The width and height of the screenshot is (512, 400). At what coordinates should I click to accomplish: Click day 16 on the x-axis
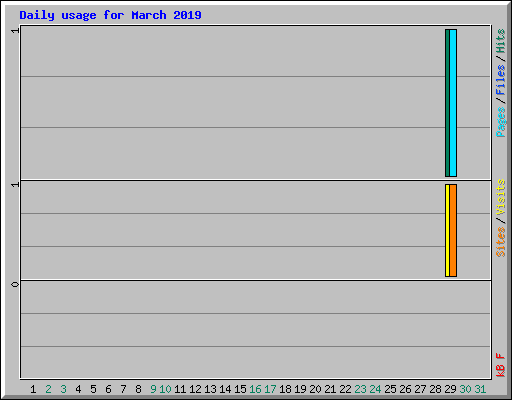(255, 389)
